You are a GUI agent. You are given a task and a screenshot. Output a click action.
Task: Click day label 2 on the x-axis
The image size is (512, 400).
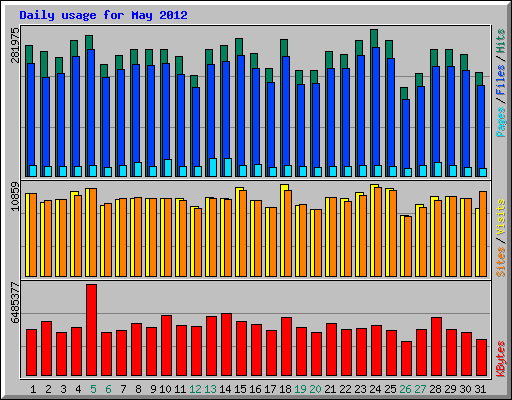pyautogui.click(x=48, y=389)
